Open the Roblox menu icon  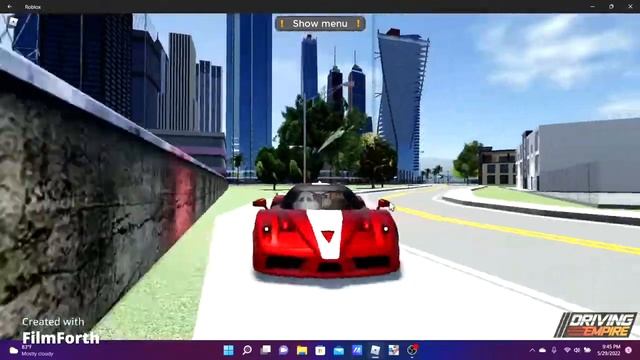[13, 22]
